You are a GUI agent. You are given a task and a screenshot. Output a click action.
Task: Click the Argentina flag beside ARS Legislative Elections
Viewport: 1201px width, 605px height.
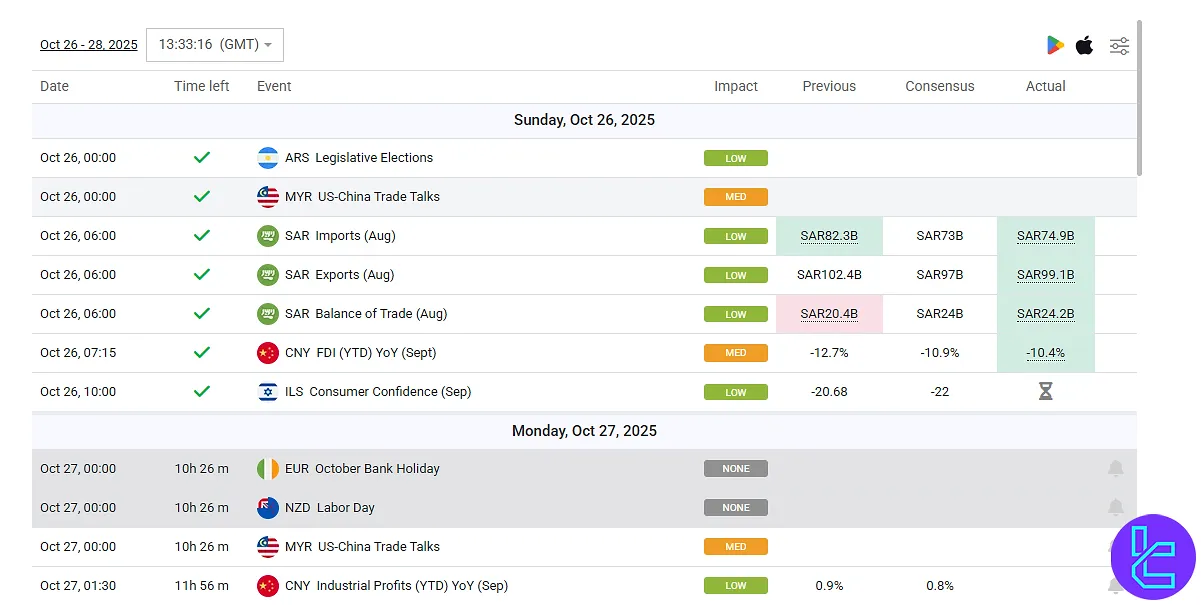[268, 157]
